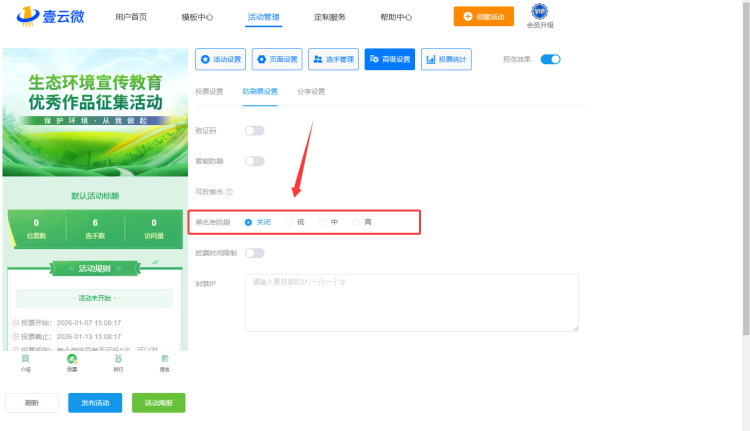Click the VIP 会员升级 badge icon

click(539, 12)
